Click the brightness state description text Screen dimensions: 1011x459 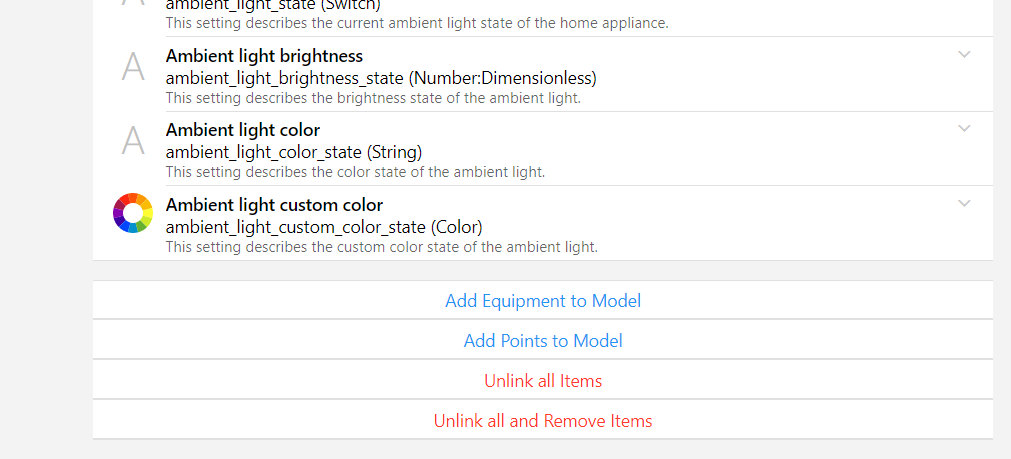click(x=373, y=98)
